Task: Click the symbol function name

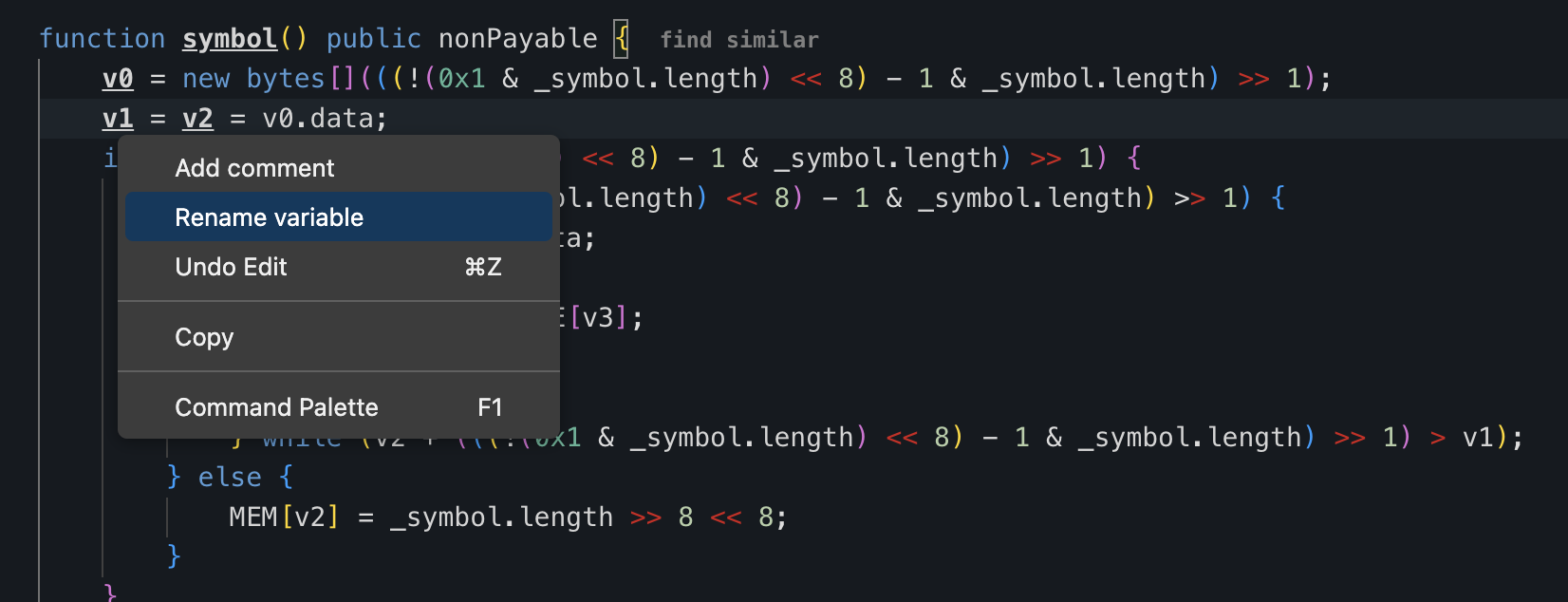Action: pyautogui.click(x=230, y=39)
